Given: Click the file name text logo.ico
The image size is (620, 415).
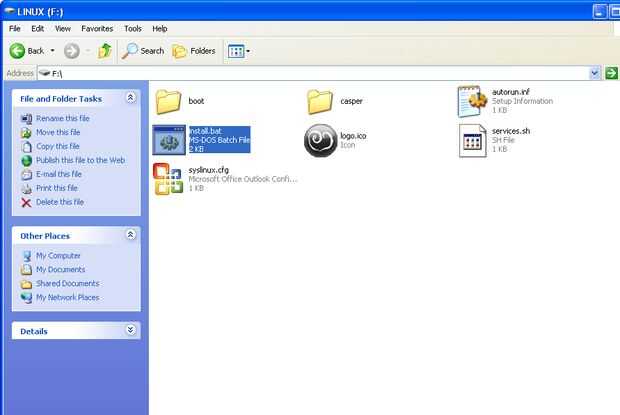Looking at the screenshot, I should [353, 136].
